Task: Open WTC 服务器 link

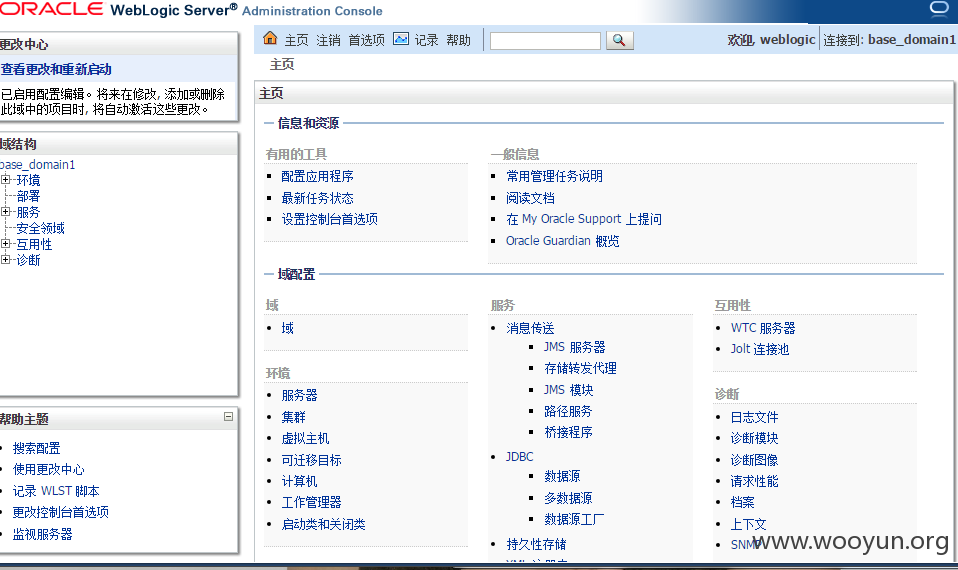Action: click(x=763, y=328)
